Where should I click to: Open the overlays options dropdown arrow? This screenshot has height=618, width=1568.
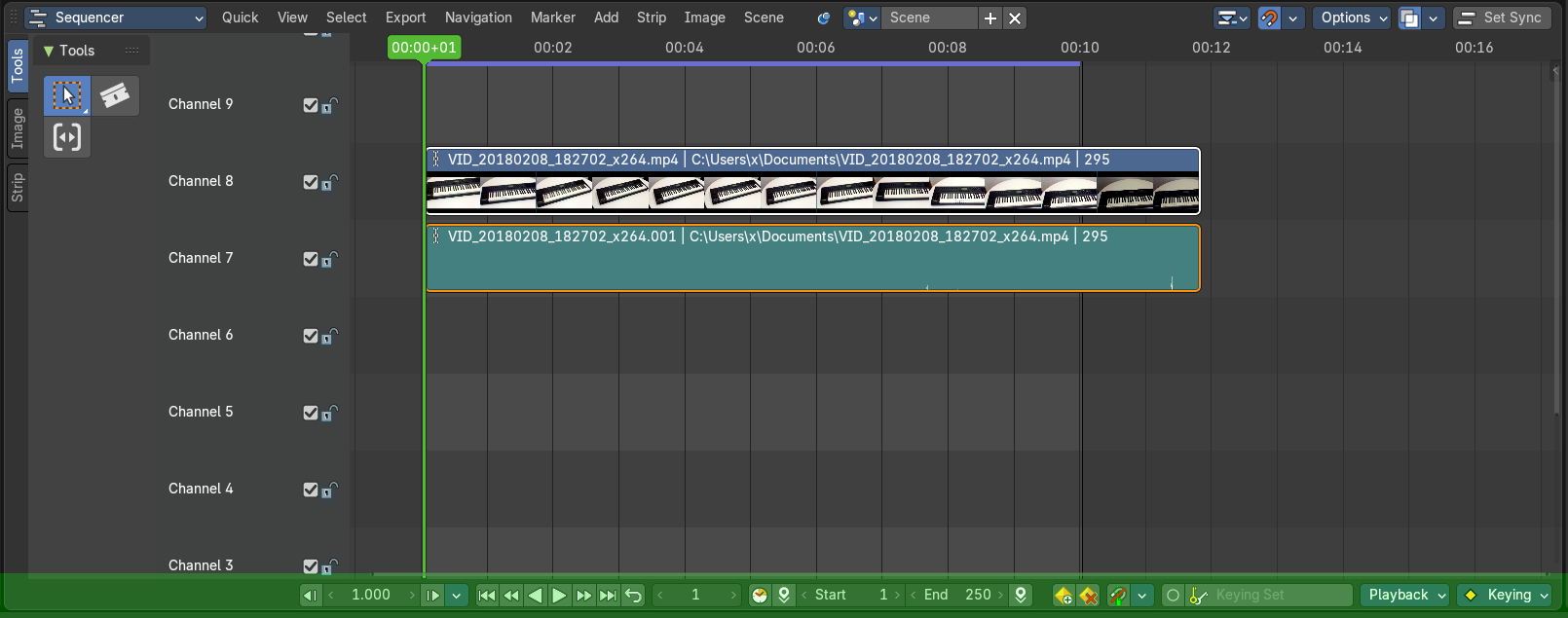[1433, 18]
